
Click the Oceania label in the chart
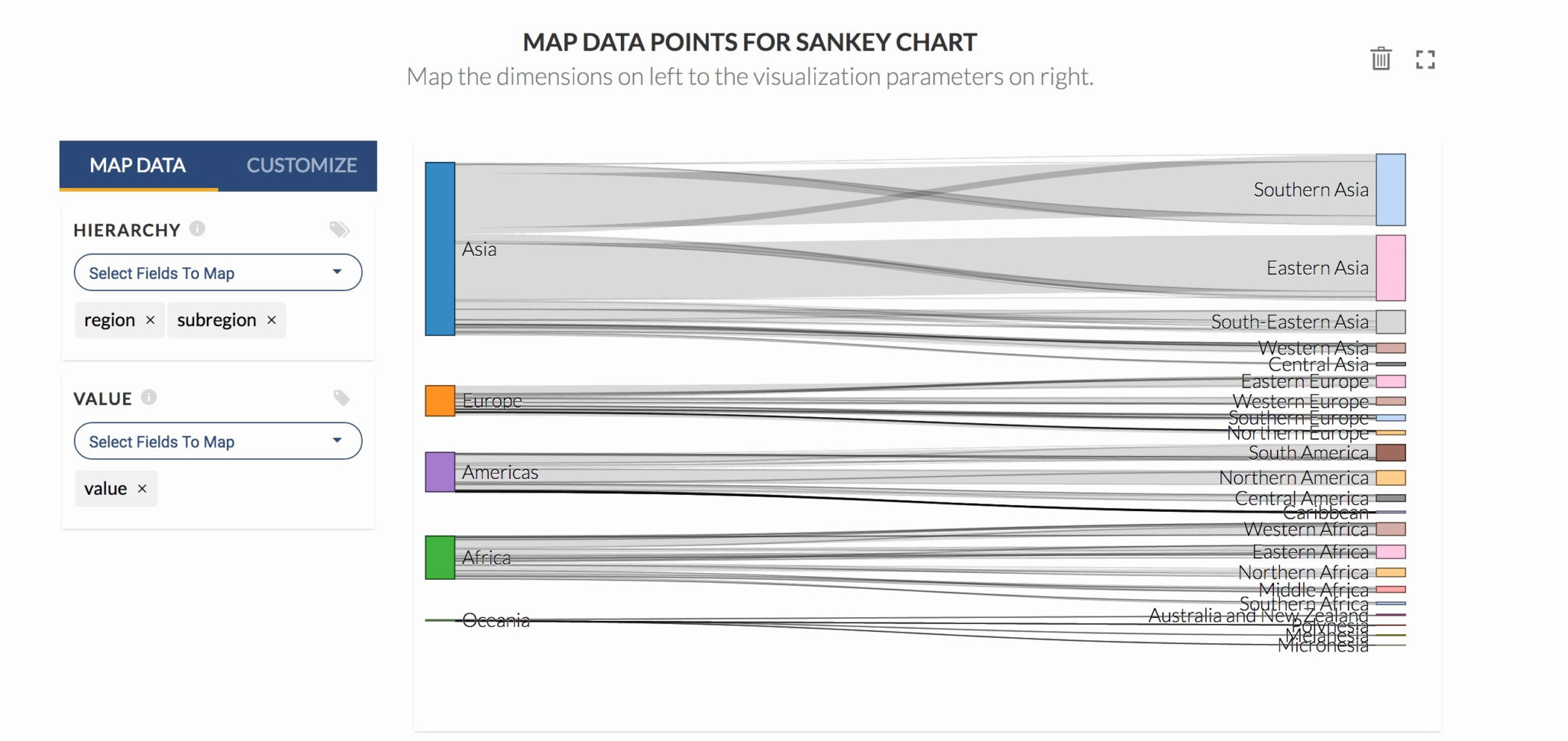click(497, 620)
